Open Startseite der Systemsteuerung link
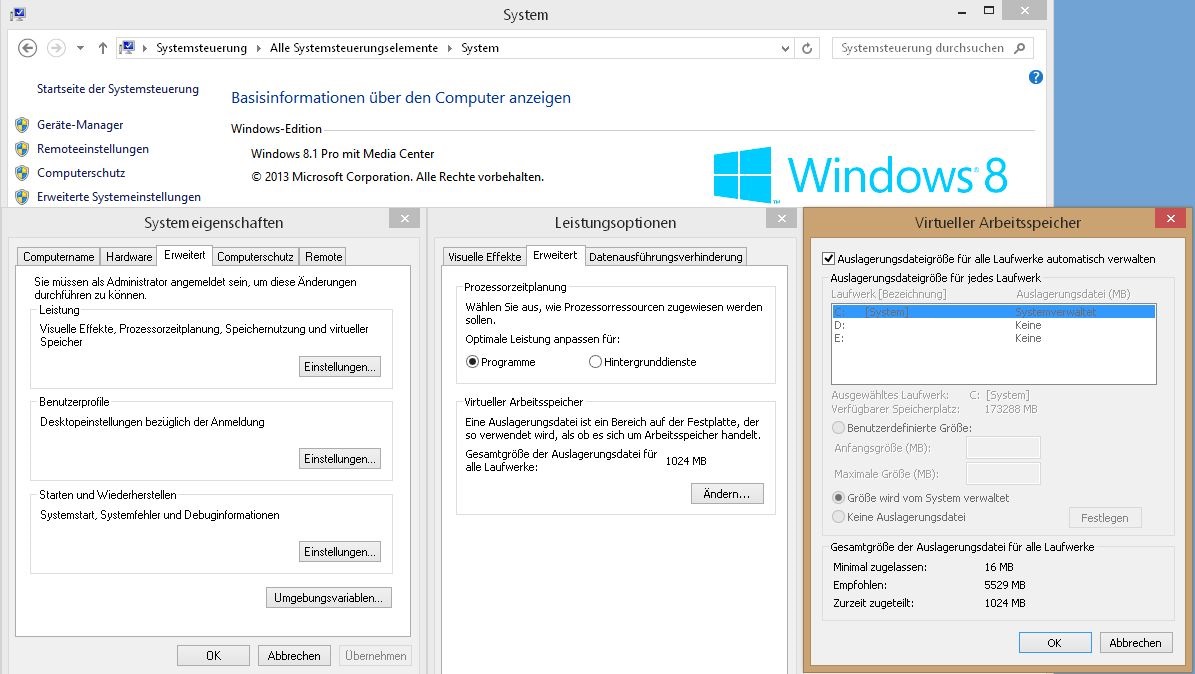 tap(117, 88)
